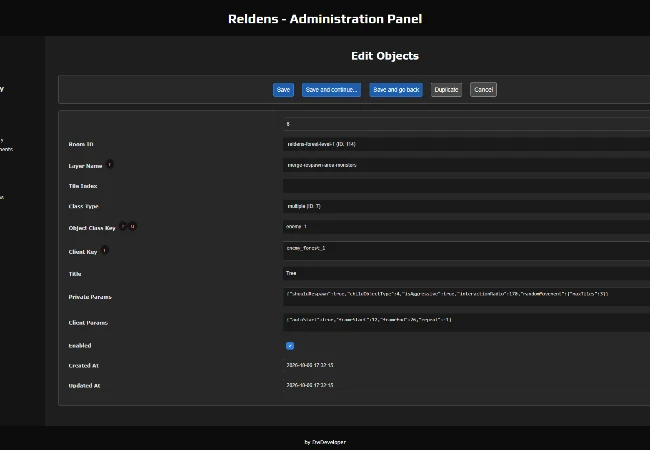Image resolution: width=650 pixels, height=450 pixels.
Task: Click the Cancel button
Action: pyautogui.click(x=483, y=90)
